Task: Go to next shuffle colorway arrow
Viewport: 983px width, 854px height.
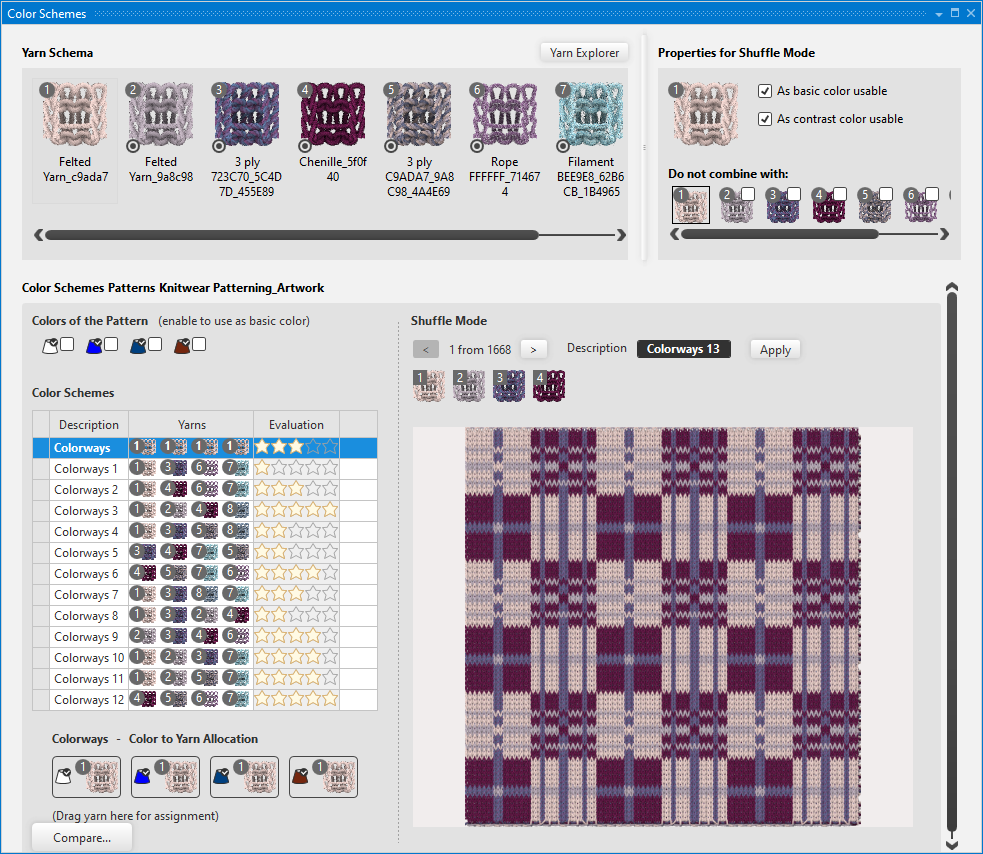Action: tap(533, 349)
